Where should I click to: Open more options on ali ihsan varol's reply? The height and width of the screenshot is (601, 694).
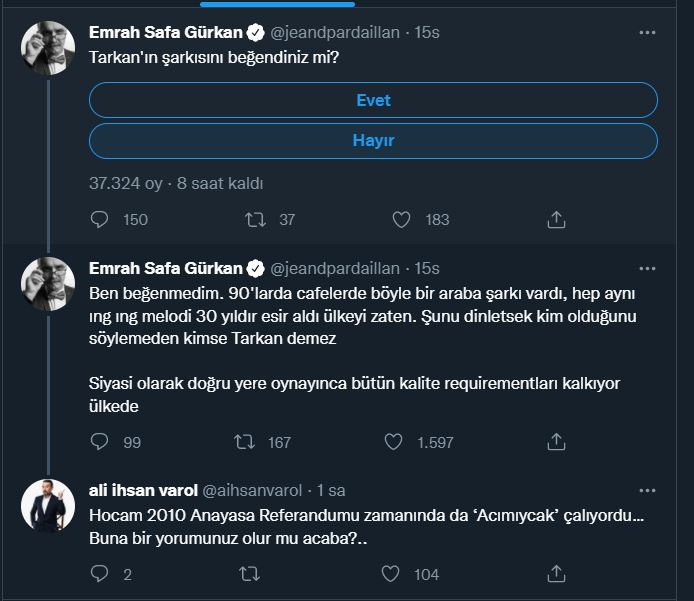click(648, 490)
